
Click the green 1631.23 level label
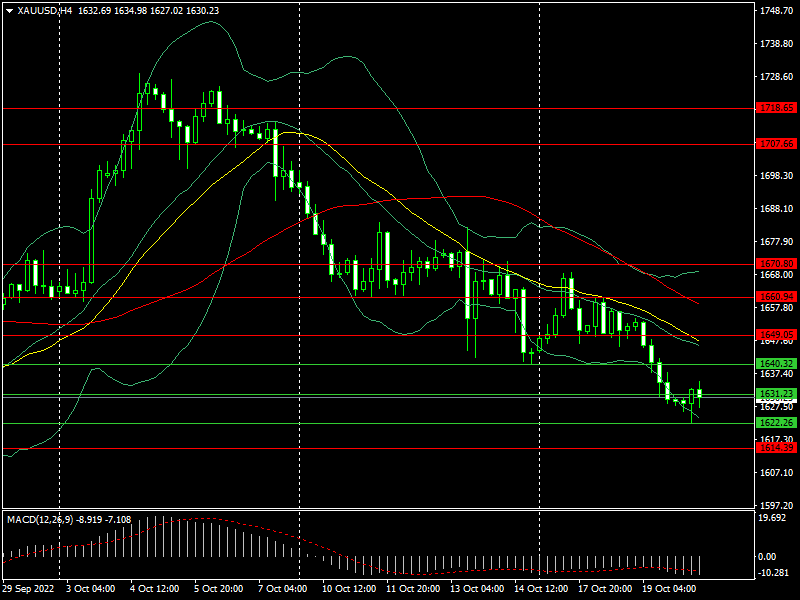(x=777, y=393)
